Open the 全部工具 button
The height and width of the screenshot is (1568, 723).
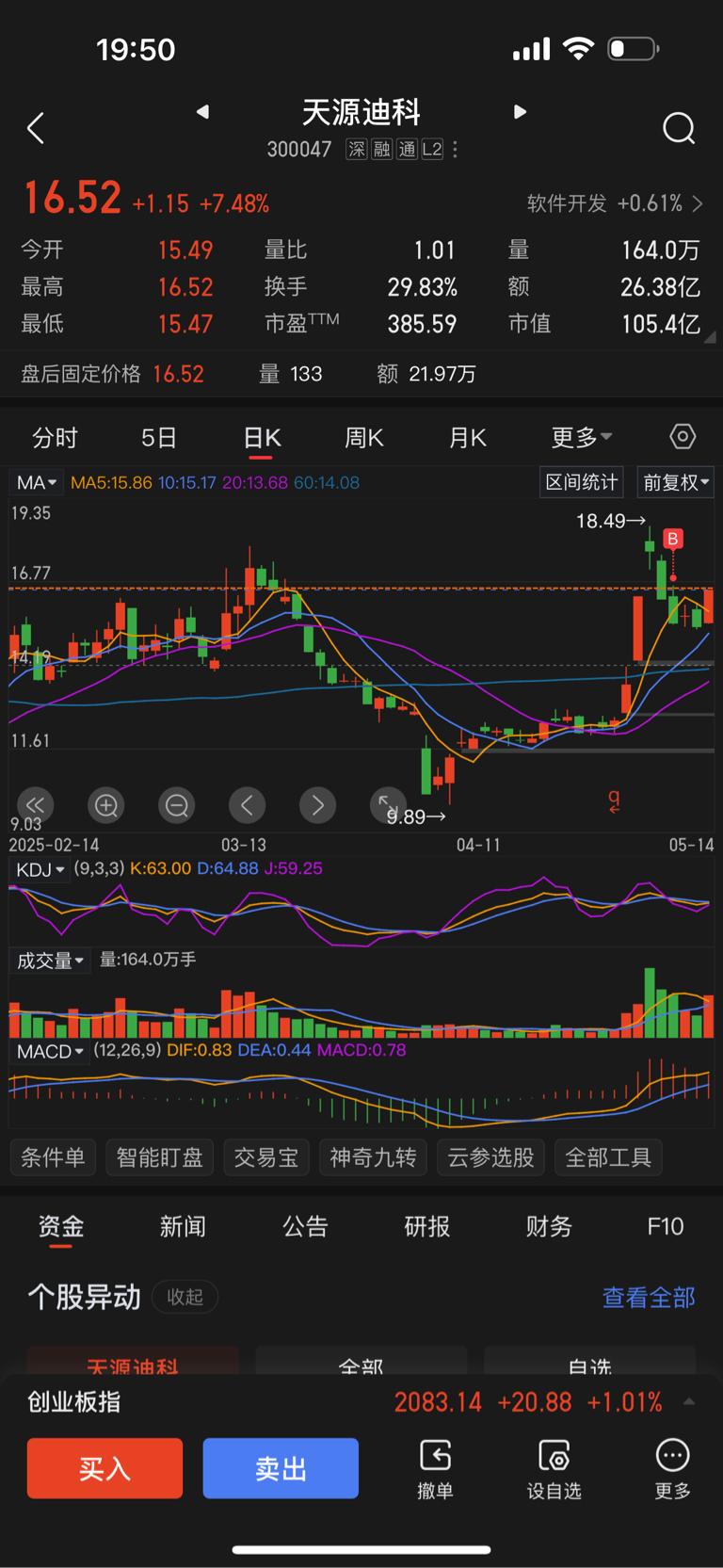tap(608, 1157)
